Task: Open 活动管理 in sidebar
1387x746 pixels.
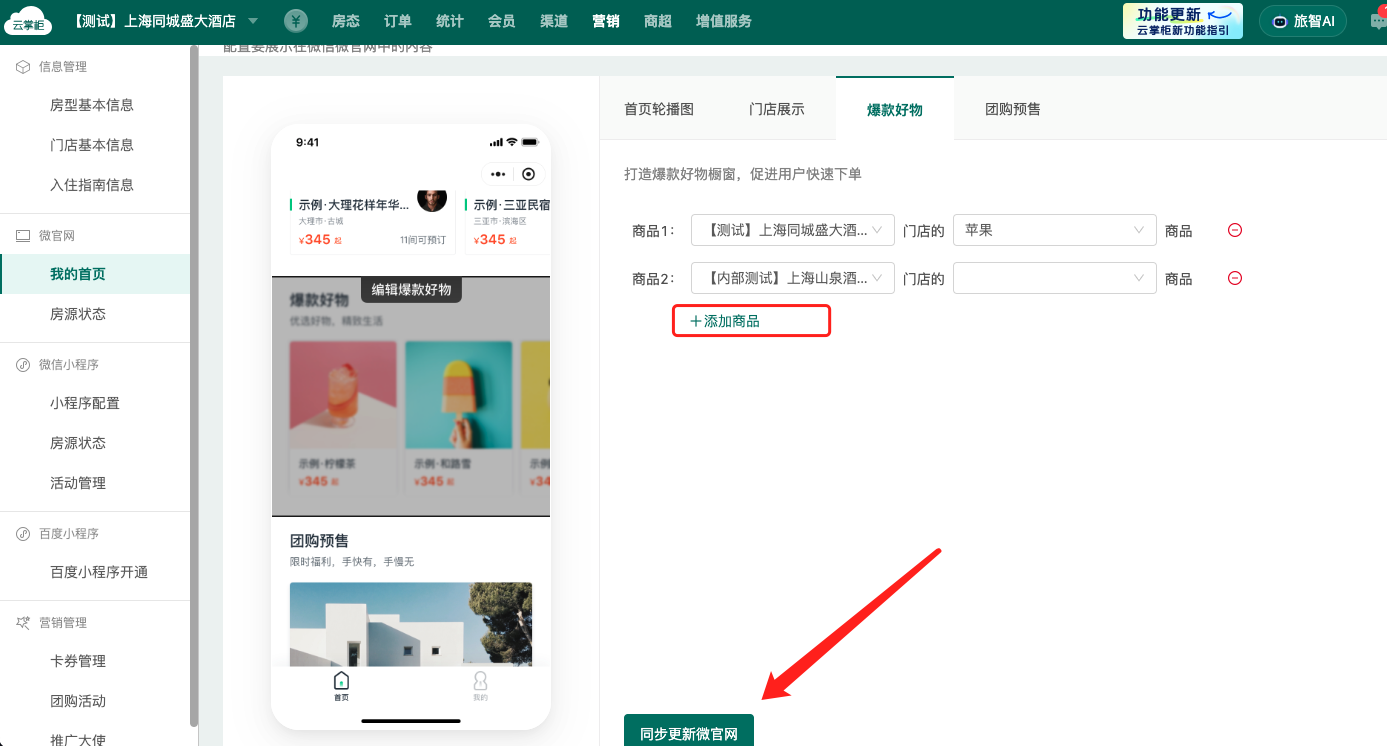Action: click(x=78, y=483)
